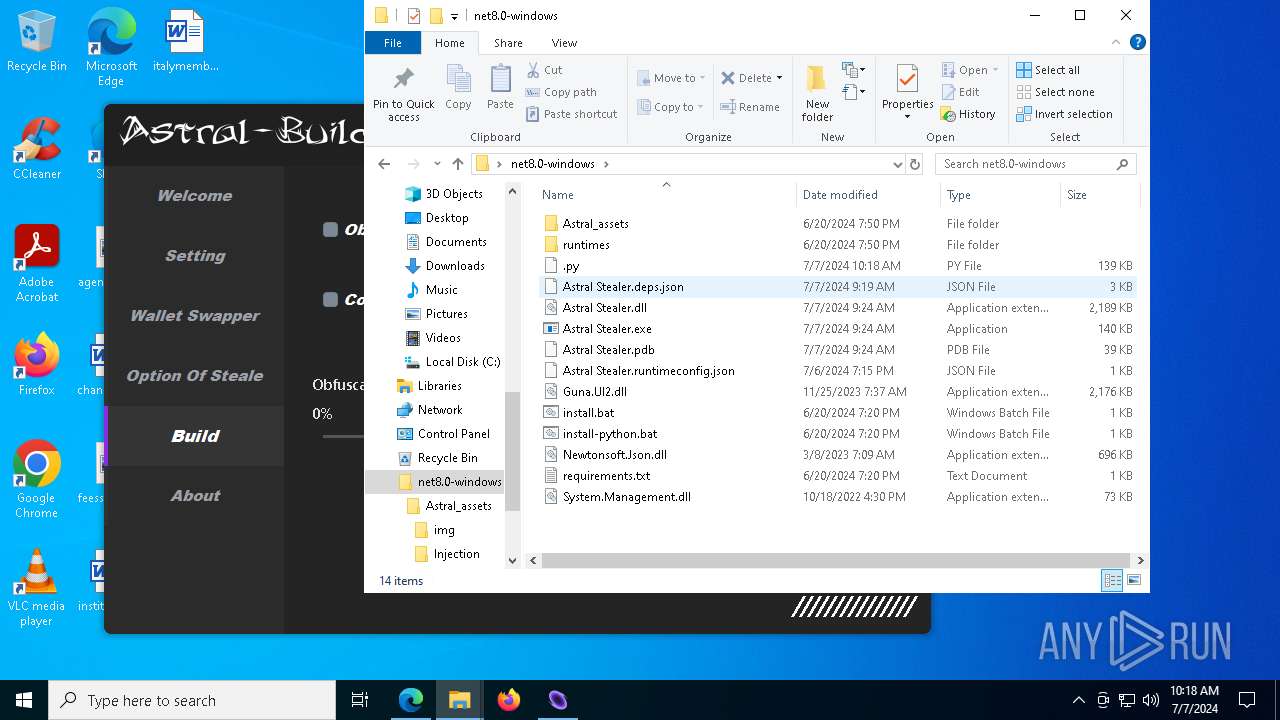Switch to Details view layout icon
Viewport: 1280px width, 720px height.
(1112, 581)
